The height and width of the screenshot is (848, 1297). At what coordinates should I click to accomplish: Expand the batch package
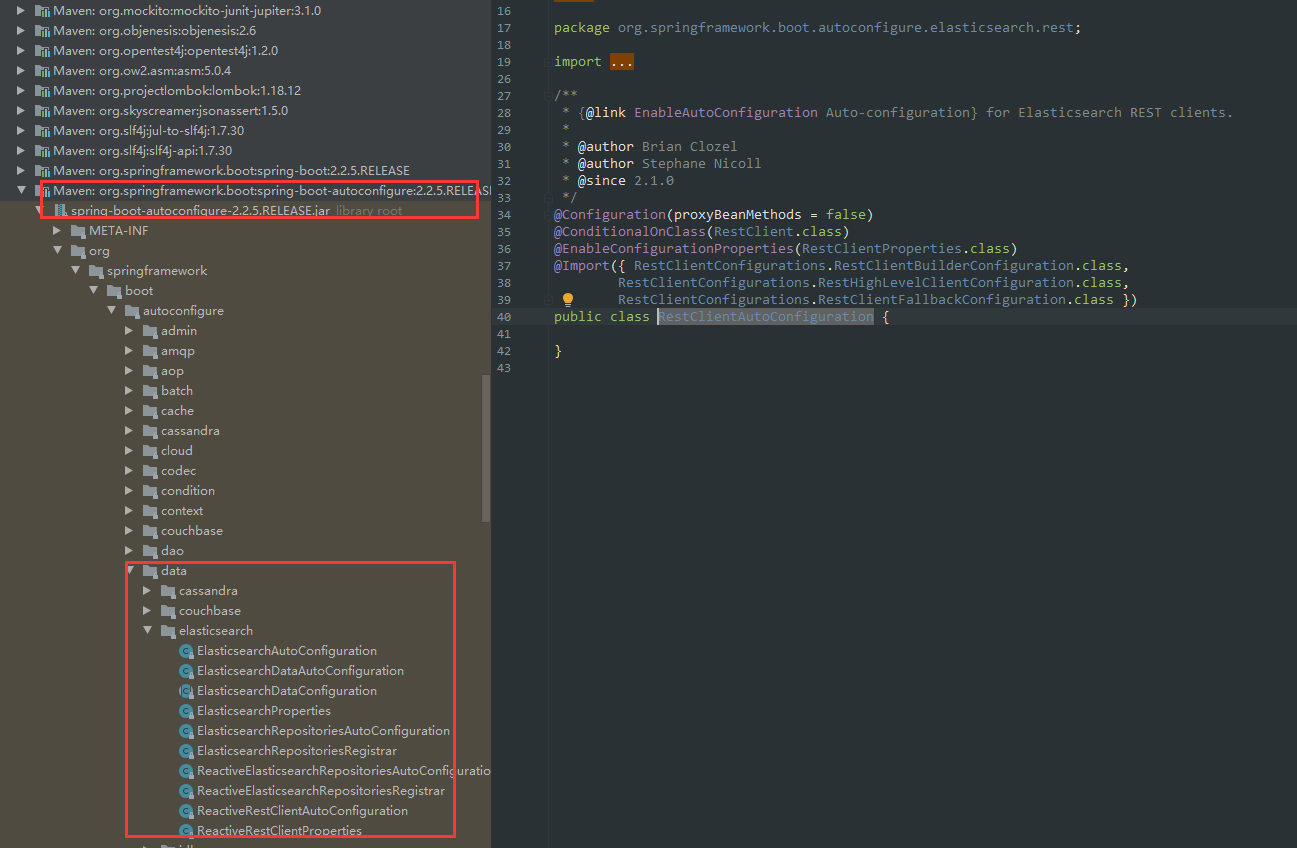point(130,391)
